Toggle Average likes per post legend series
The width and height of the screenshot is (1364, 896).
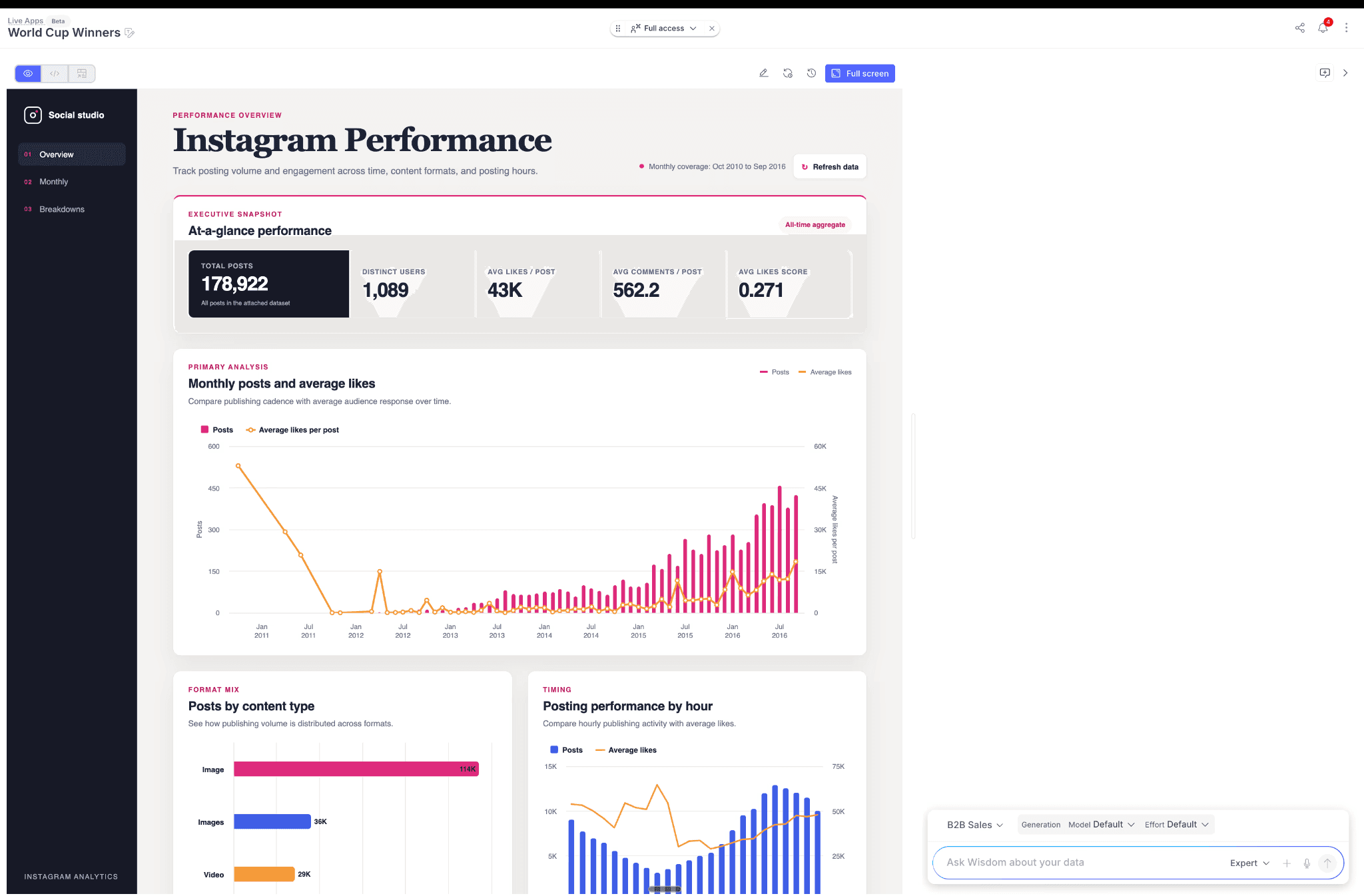click(x=292, y=430)
